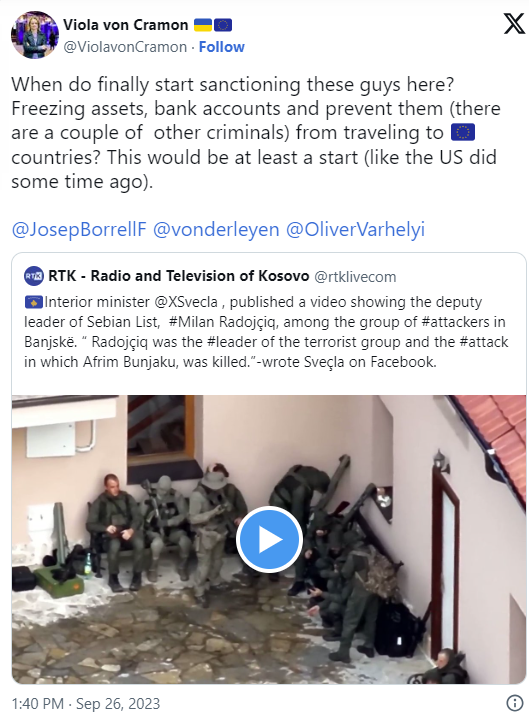Follow the @ViolavonCramon account
The width and height of the screenshot is (529, 714).
click(222, 47)
